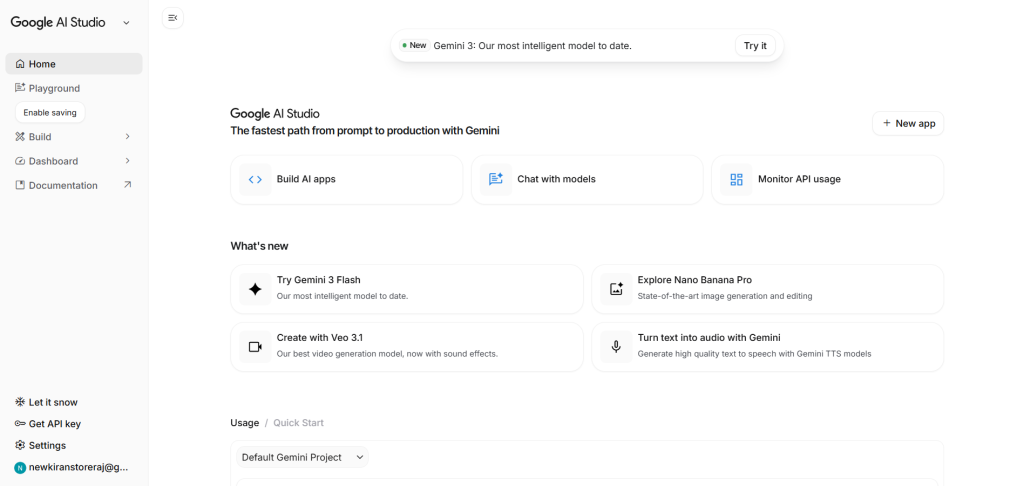Click the Chat with models icon
The image size is (1024, 486).
(495, 180)
